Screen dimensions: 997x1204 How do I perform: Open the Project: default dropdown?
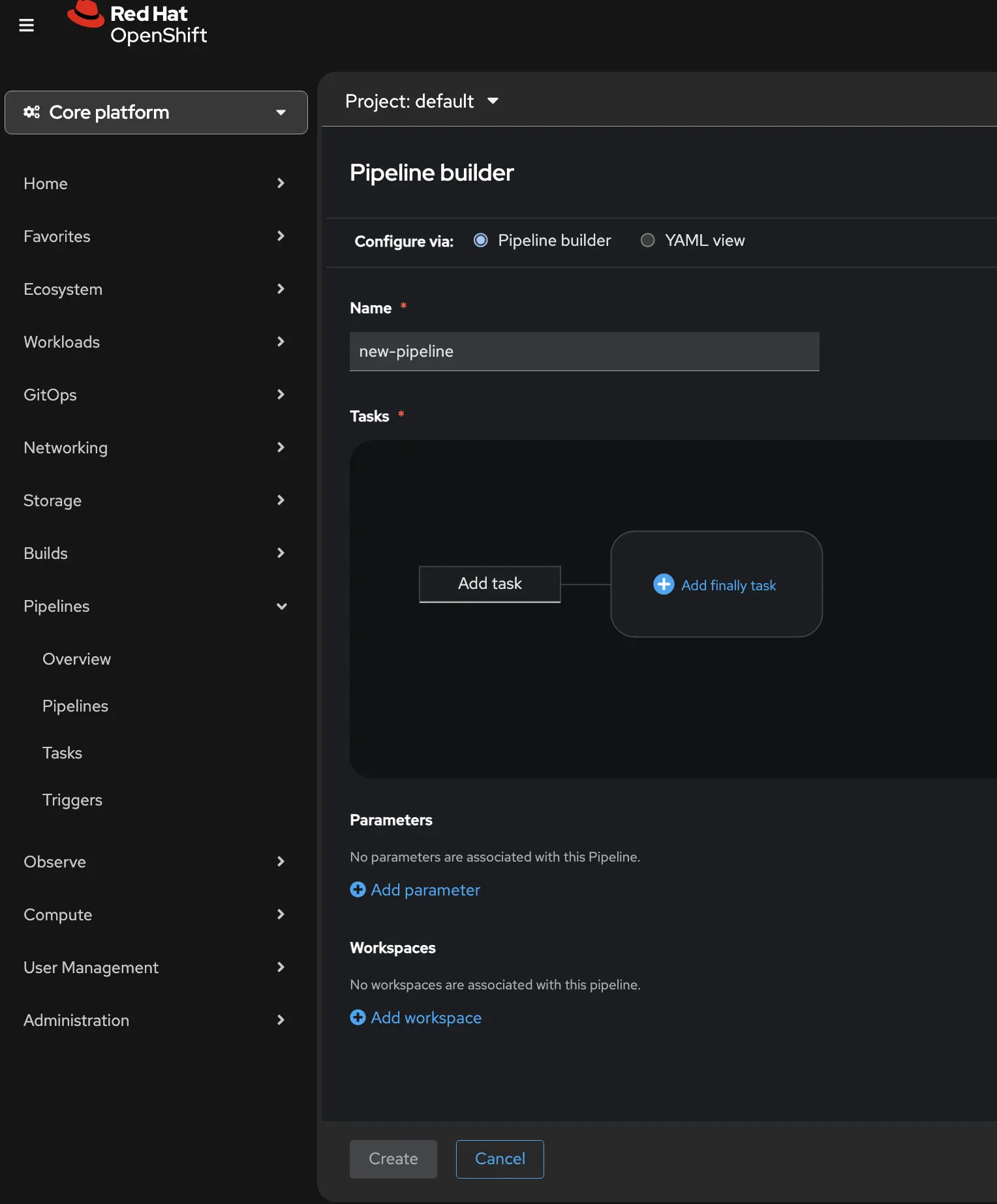[x=422, y=101]
